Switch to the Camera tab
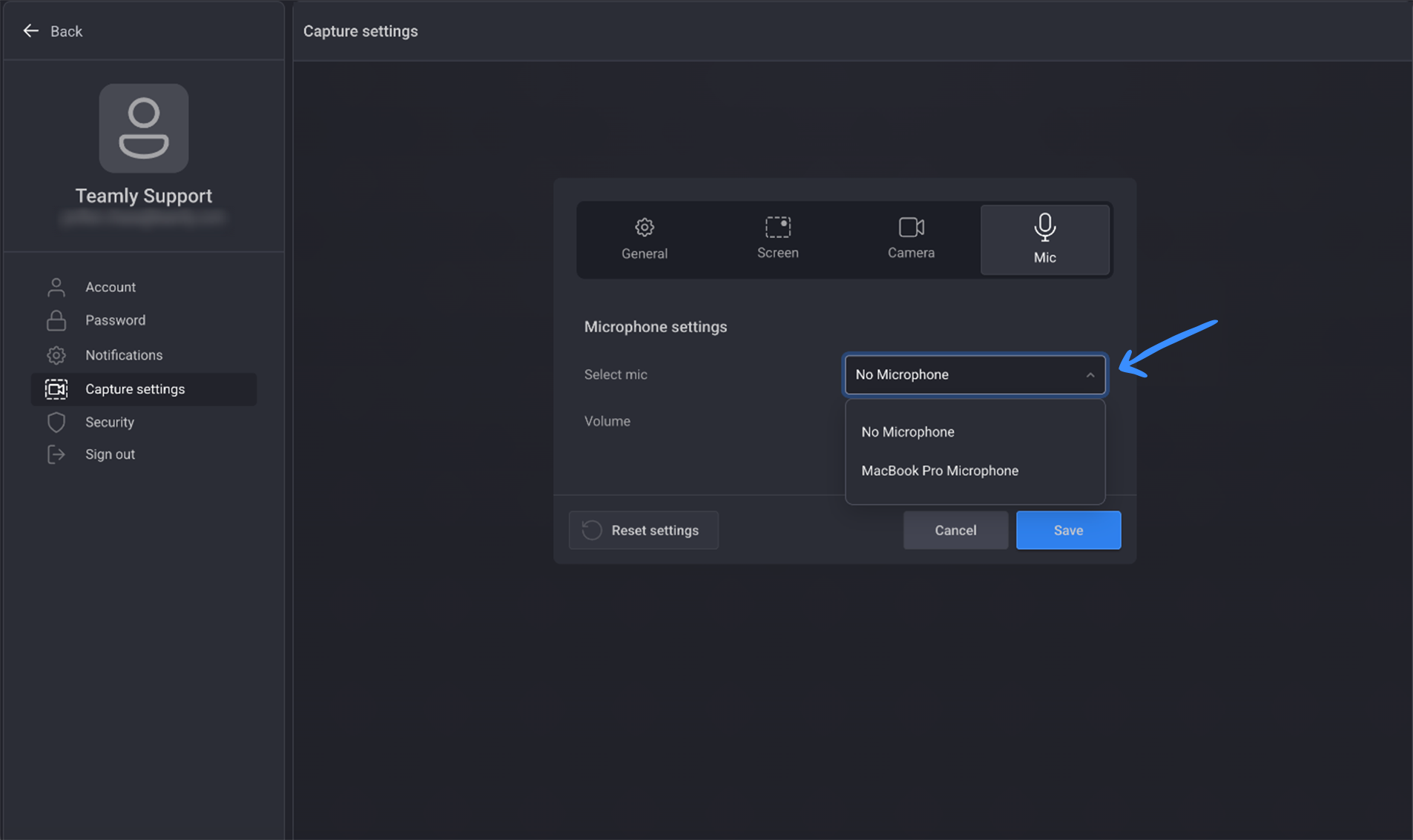This screenshot has width=1413, height=840. (x=912, y=239)
